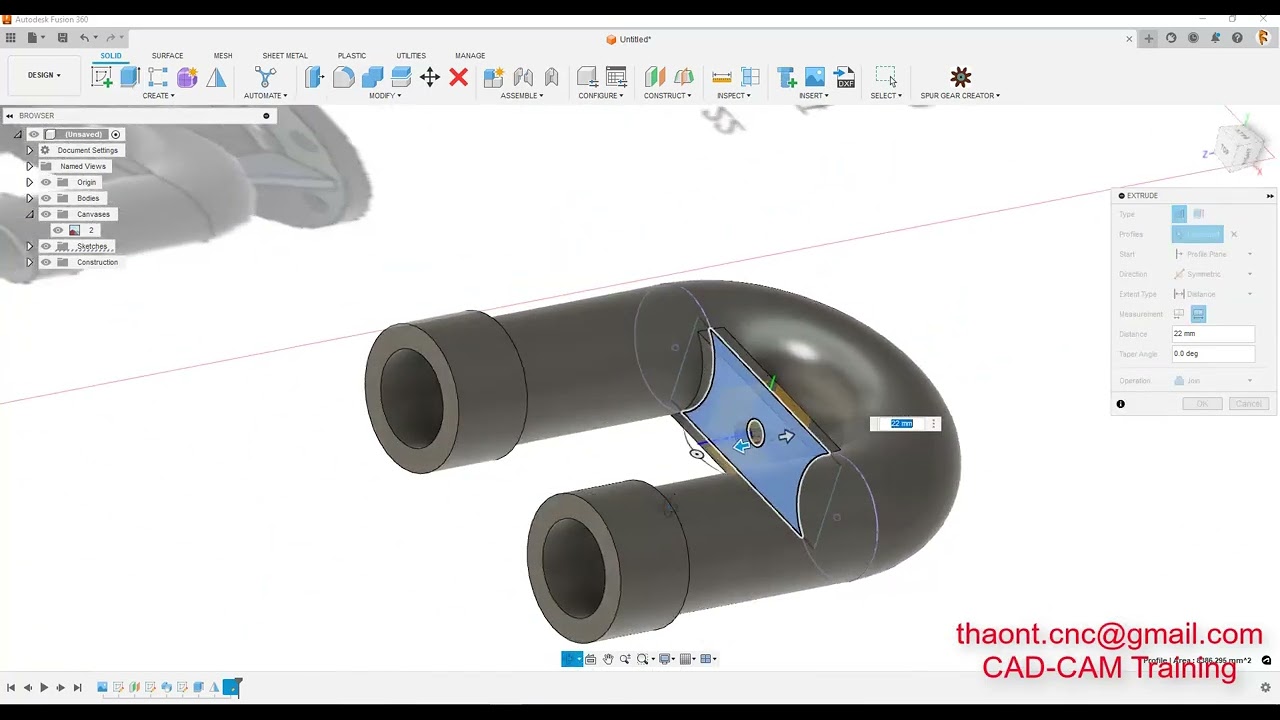The height and width of the screenshot is (720, 1280).
Task: Toggle visibility of Origin folder
Action: click(46, 182)
